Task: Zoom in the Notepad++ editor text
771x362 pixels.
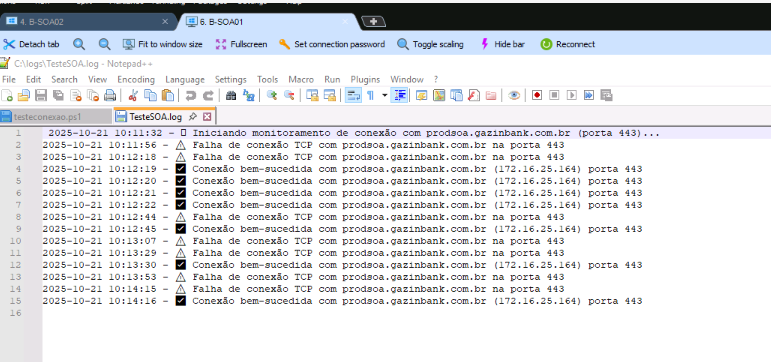Action: pos(271,95)
